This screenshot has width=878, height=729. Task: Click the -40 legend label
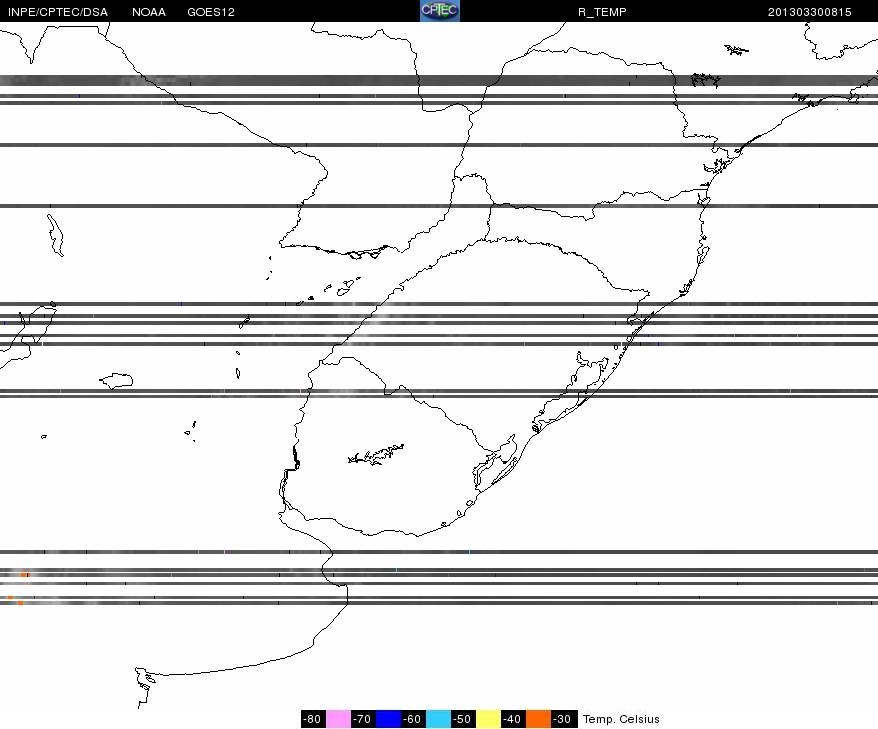(513, 719)
